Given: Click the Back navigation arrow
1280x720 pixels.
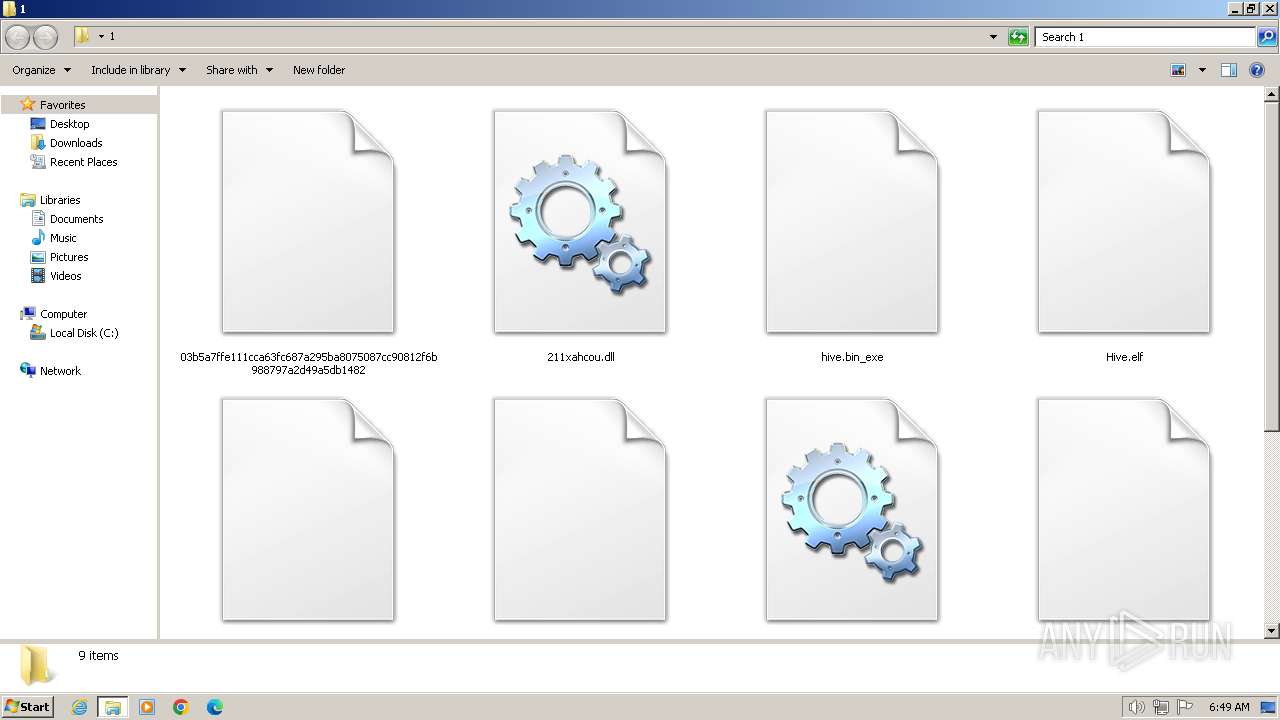Looking at the screenshot, I should [18, 37].
